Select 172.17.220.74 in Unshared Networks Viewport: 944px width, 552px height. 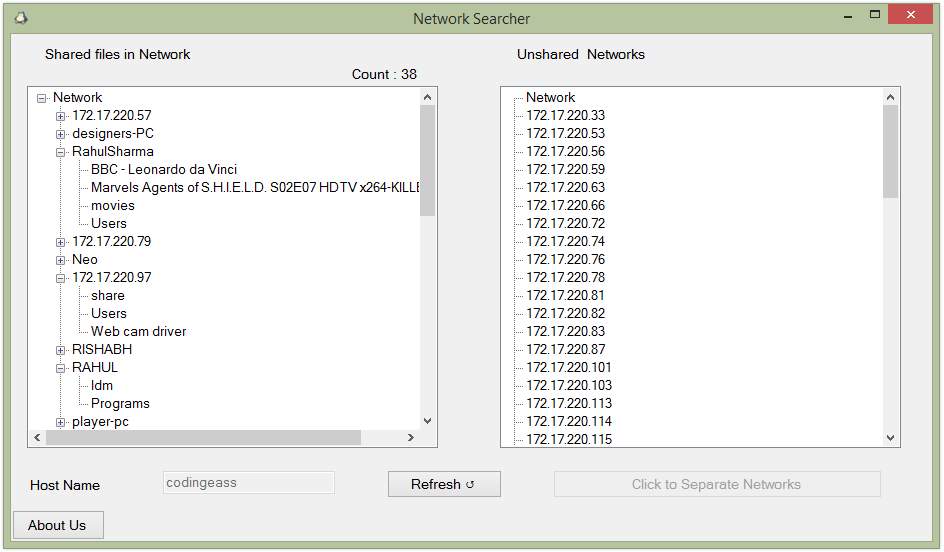coord(565,241)
